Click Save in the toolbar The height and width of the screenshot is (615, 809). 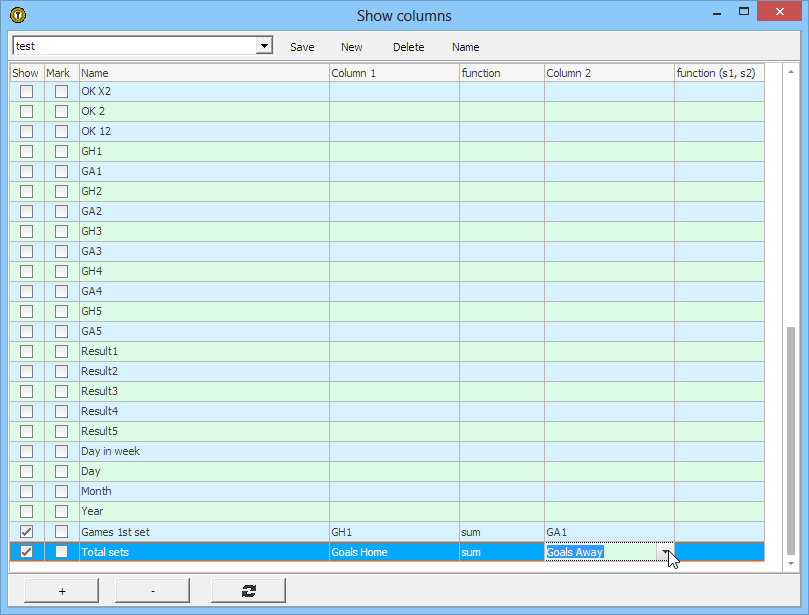[302, 47]
